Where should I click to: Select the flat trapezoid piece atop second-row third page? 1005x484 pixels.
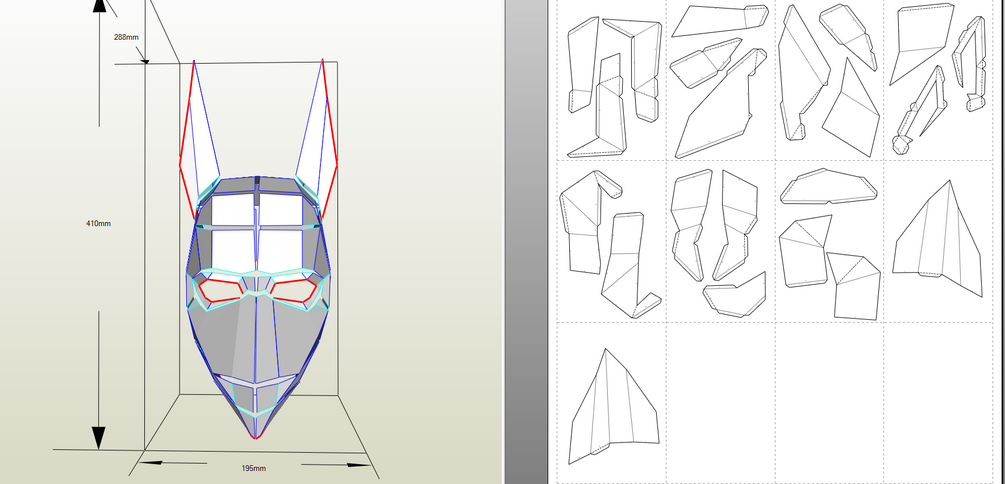coord(829,187)
